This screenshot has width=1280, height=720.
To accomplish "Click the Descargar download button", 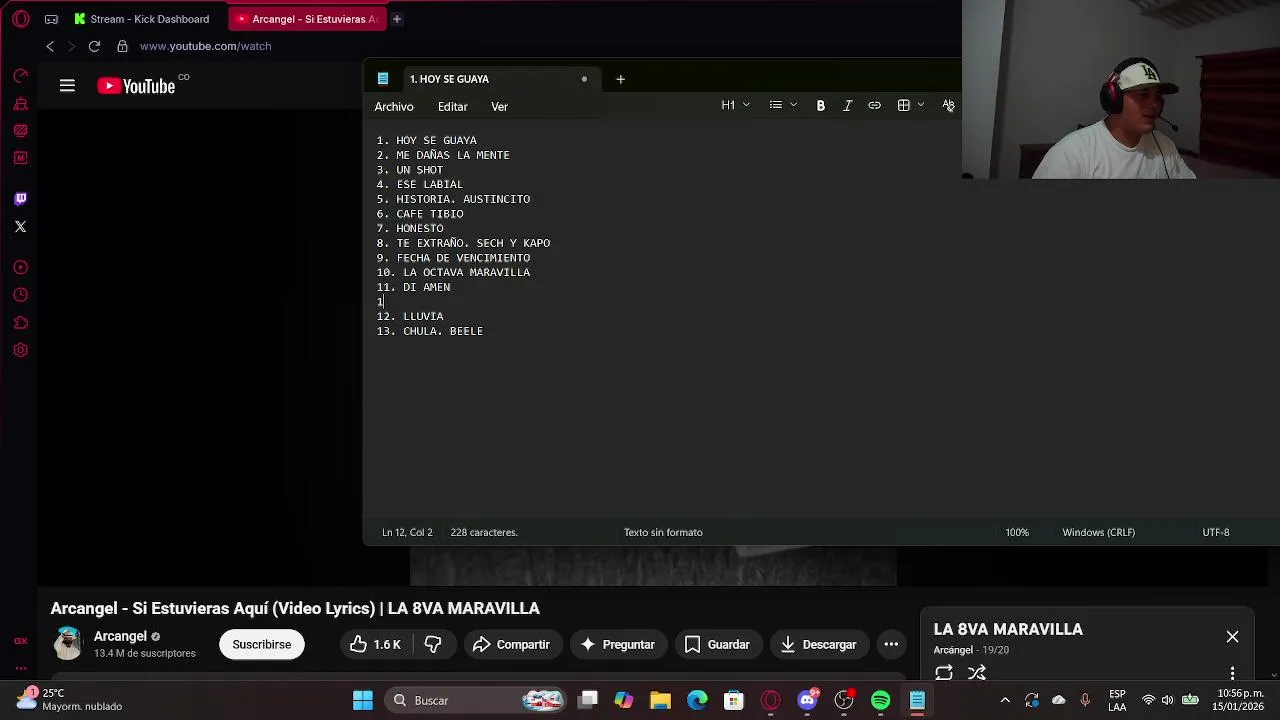I will coord(818,644).
